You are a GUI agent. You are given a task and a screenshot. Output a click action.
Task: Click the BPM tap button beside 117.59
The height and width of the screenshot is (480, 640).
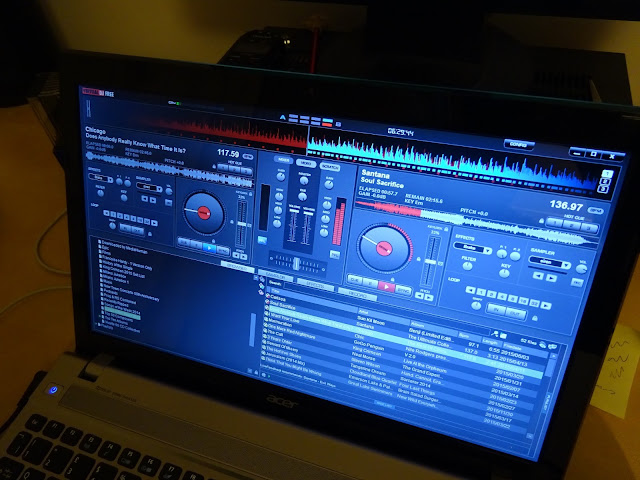click(247, 157)
